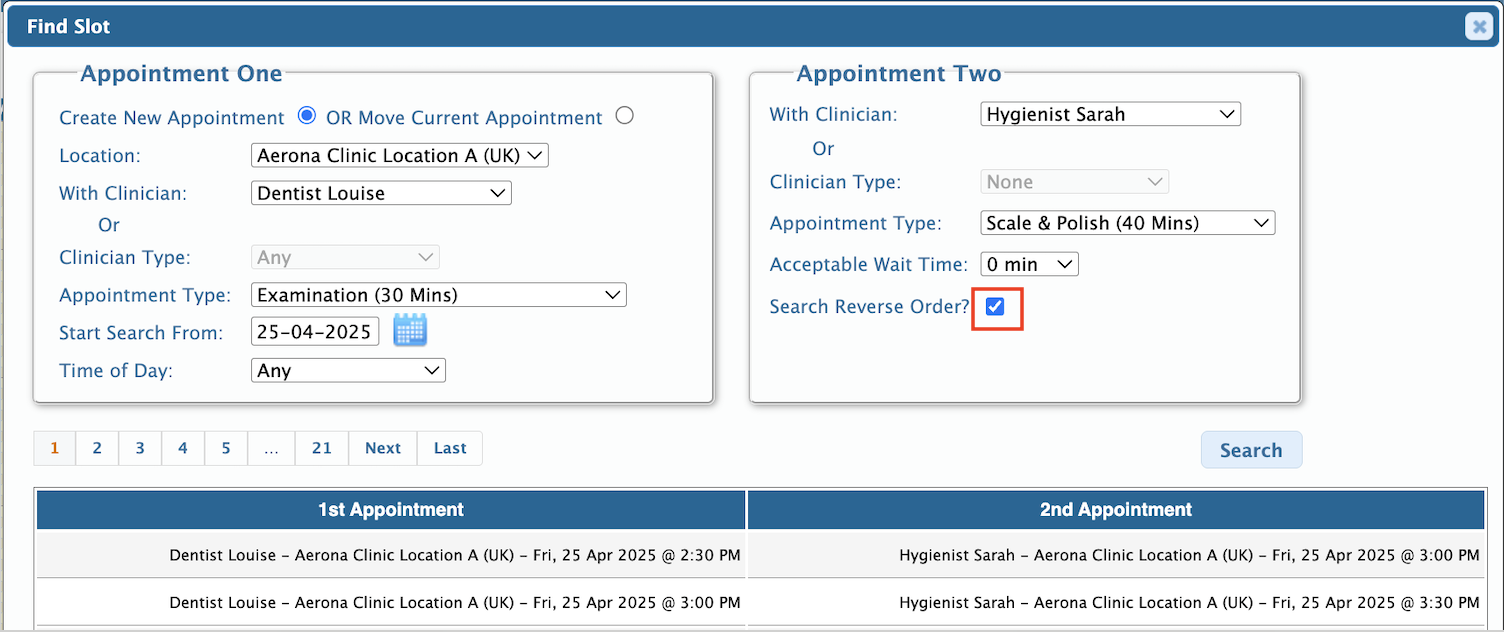This screenshot has width=1504, height=632.
Task: Go to results page 21
Action: point(321,448)
